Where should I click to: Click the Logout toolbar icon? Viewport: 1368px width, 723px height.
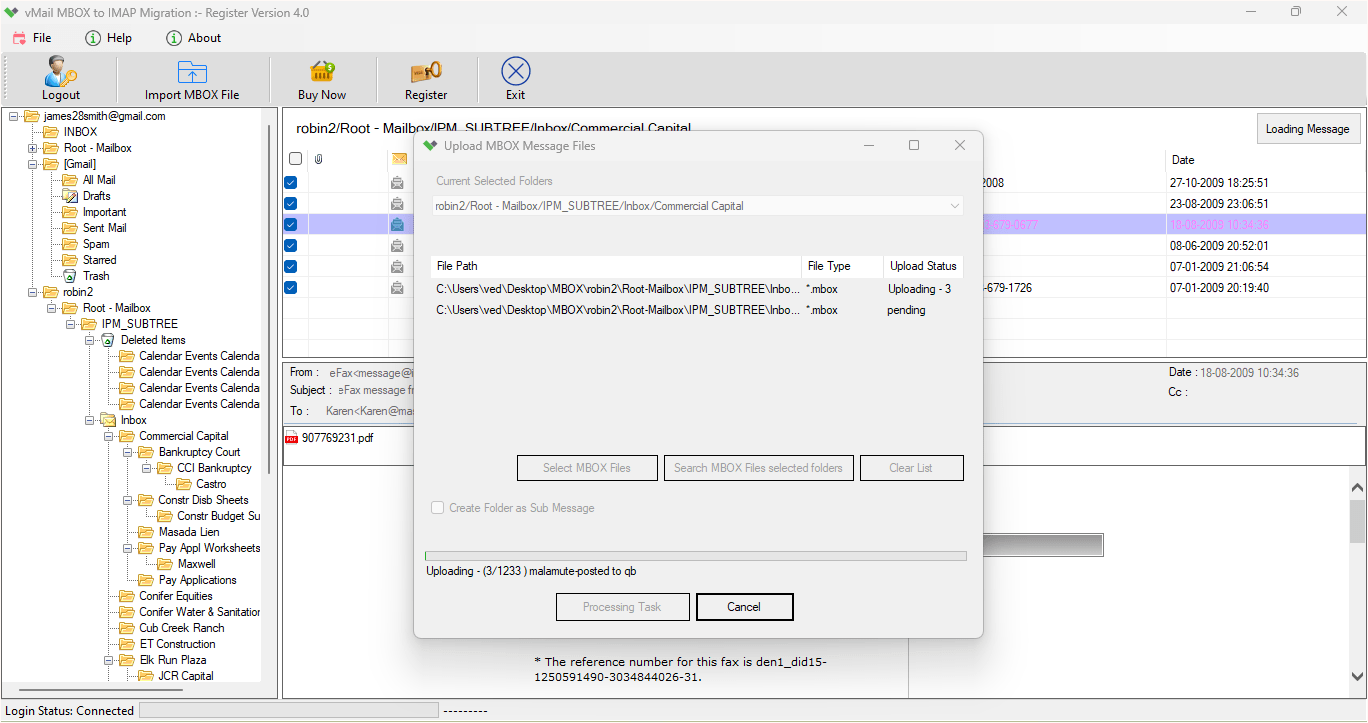click(61, 72)
